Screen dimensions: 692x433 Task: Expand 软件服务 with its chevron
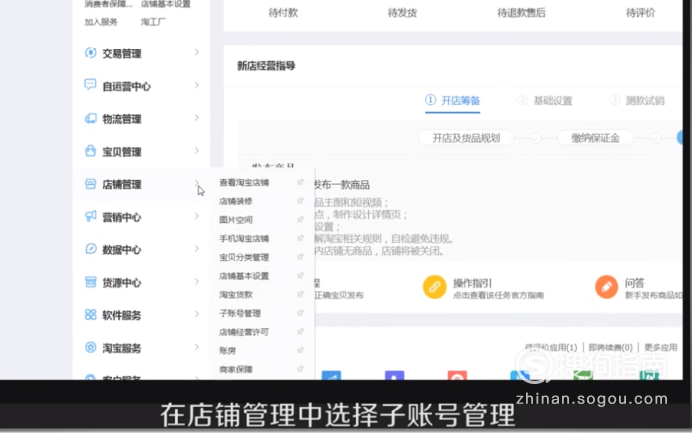click(x=197, y=314)
